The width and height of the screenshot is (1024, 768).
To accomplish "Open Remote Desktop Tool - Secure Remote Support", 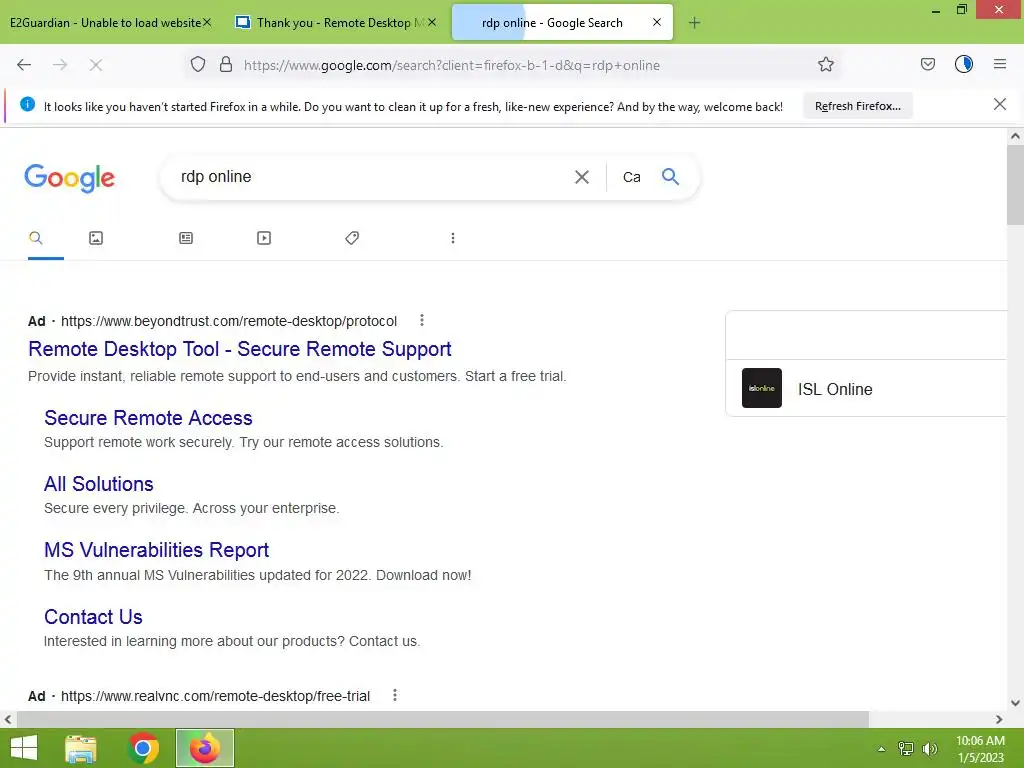I will click(x=240, y=349).
